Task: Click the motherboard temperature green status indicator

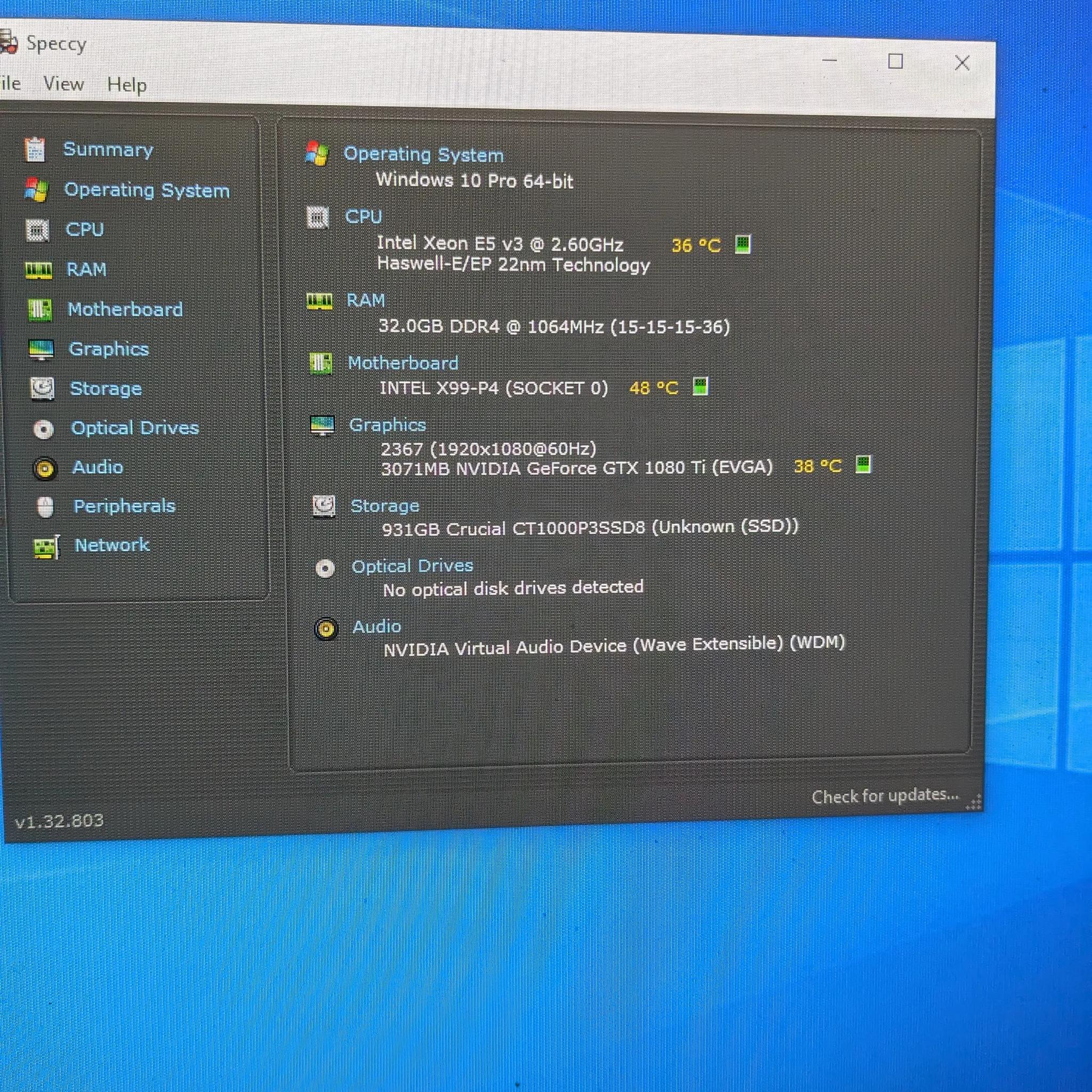Action: (x=700, y=387)
